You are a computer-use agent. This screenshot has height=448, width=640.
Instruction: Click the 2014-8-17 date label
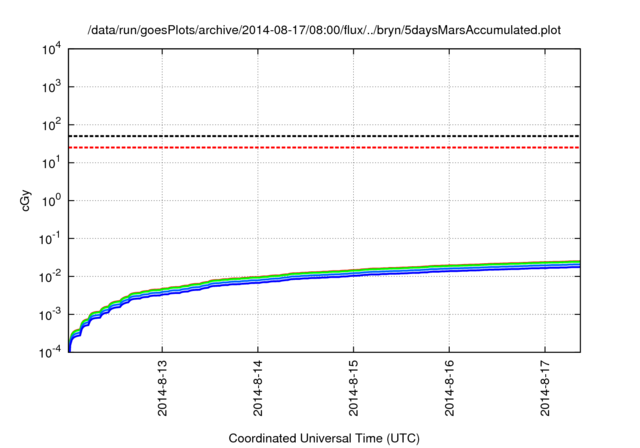click(545, 388)
